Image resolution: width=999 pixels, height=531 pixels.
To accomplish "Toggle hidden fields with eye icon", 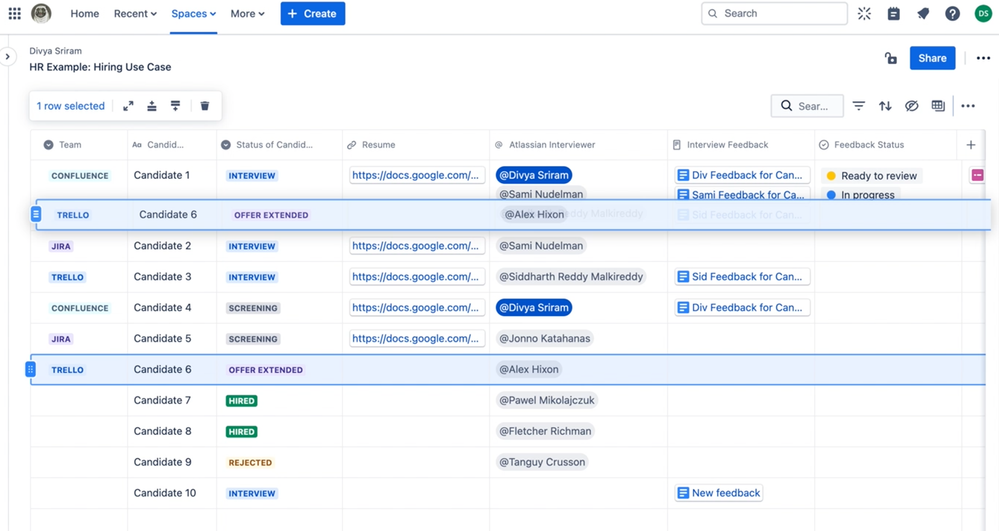I will coord(912,106).
